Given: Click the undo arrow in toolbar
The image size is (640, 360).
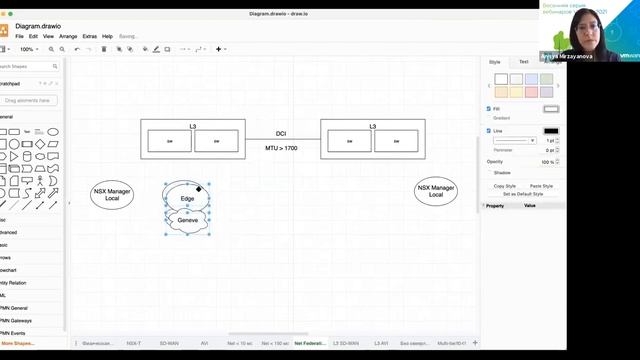Looking at the screenshot, I should 77,49.
